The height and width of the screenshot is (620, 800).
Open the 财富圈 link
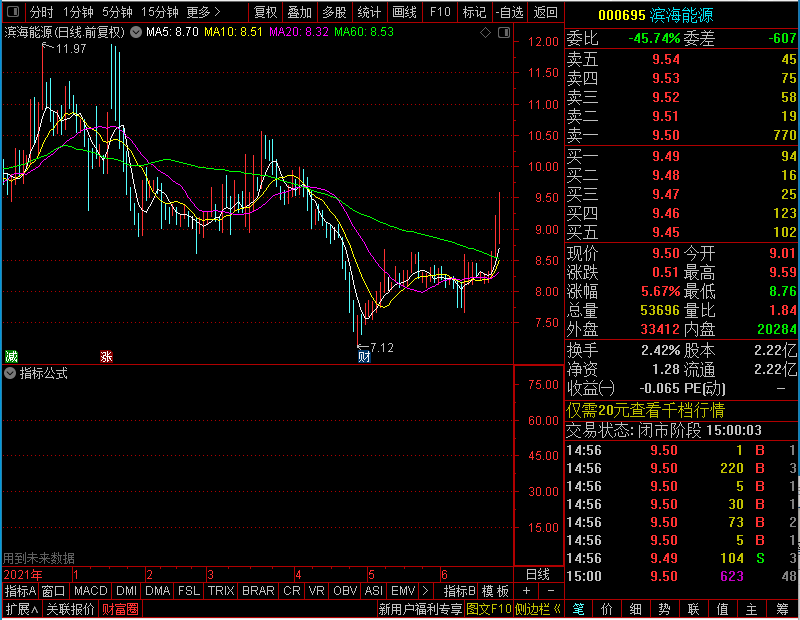pos(120,609)
